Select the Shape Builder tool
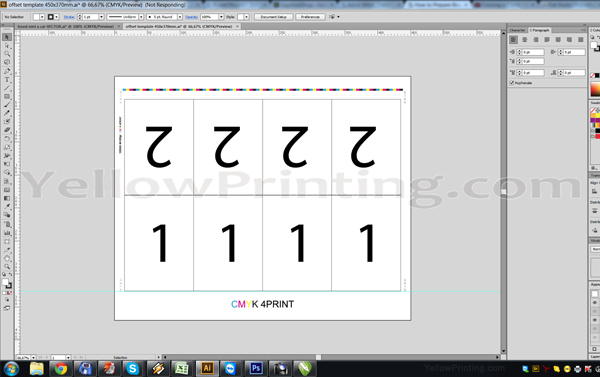600x377 pixels. point(7,173)
